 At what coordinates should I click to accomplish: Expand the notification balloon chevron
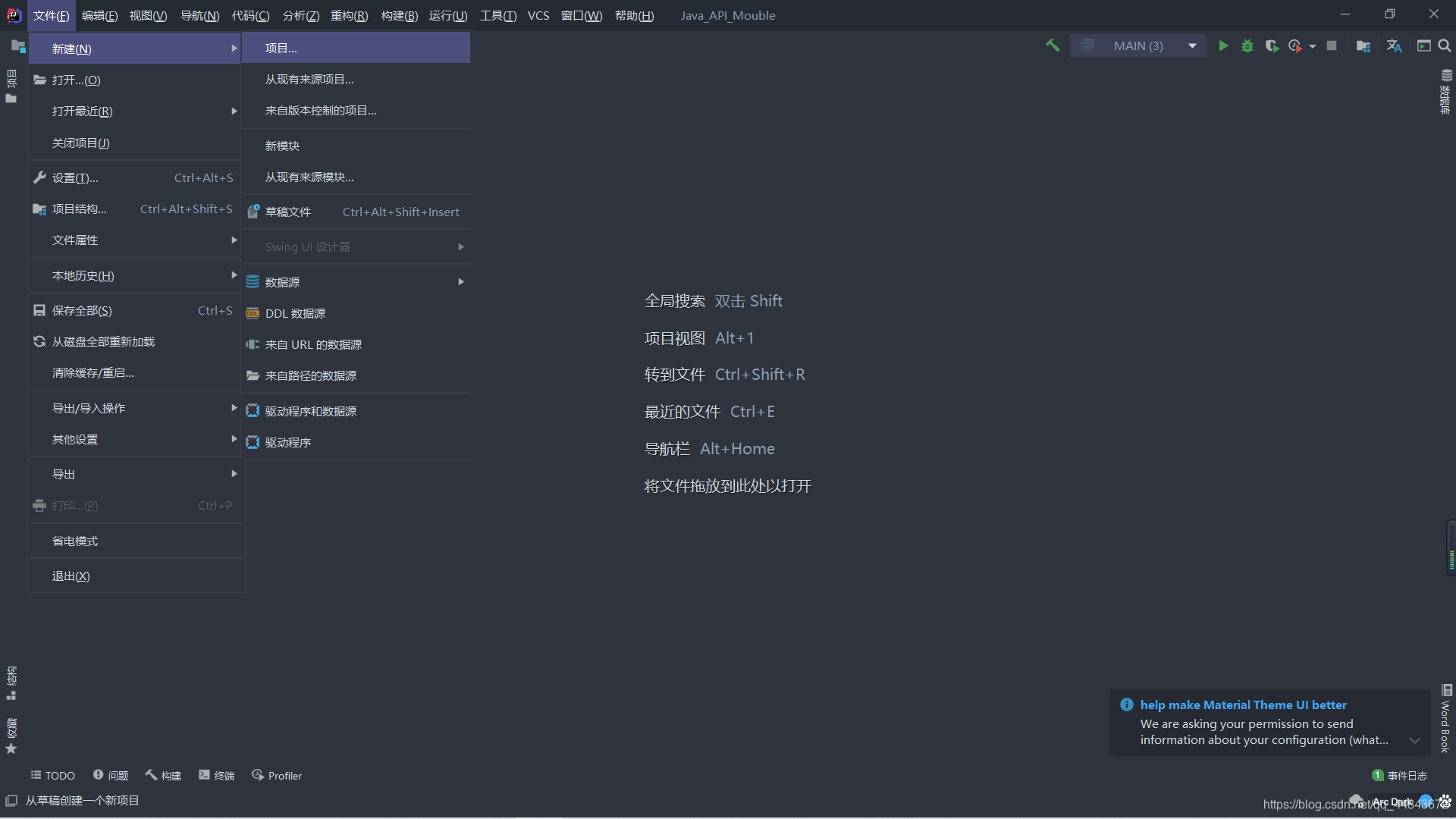click(x=1415, y=741)
